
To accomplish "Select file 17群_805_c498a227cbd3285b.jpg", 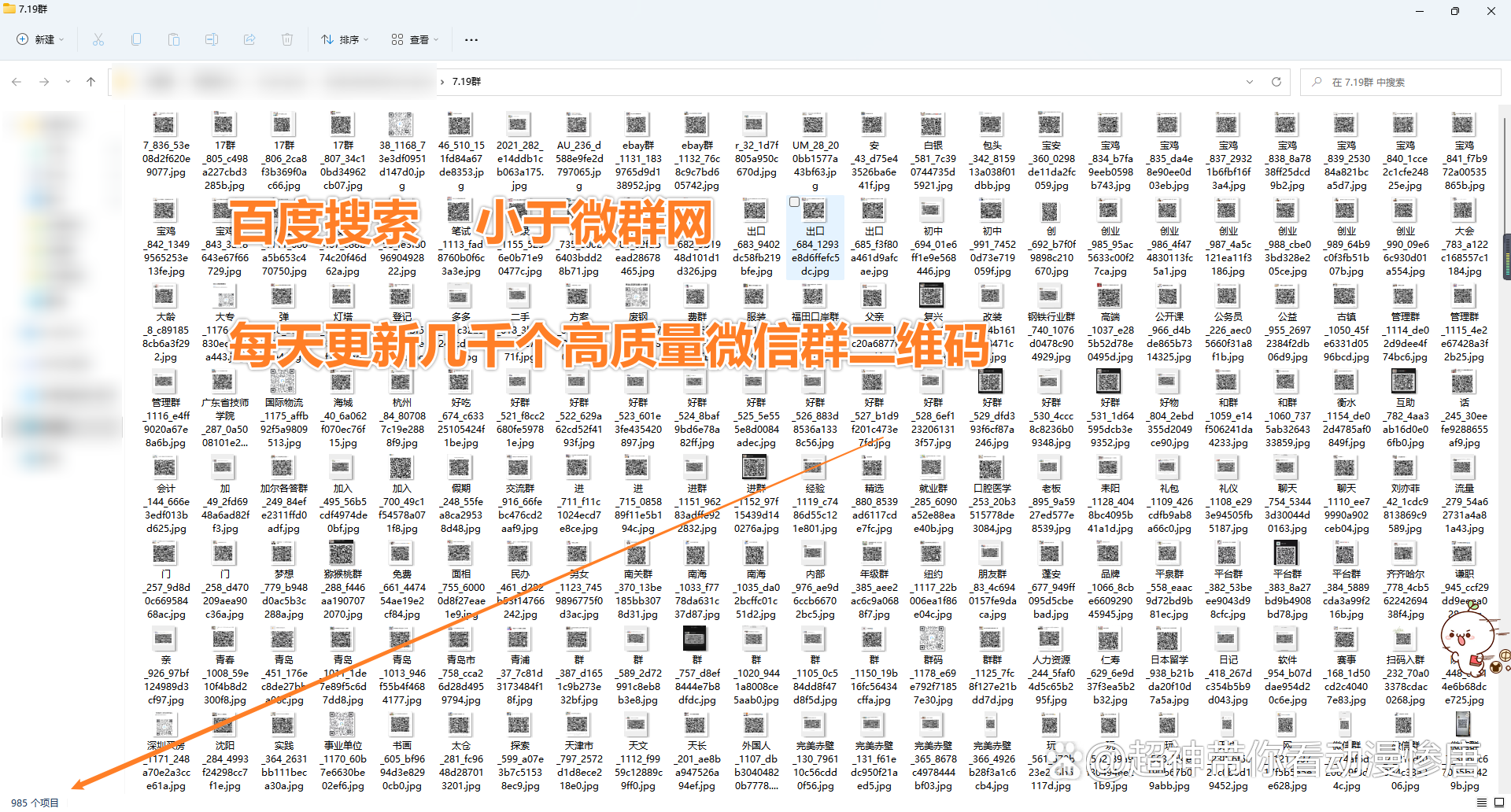I will [225, 152].
